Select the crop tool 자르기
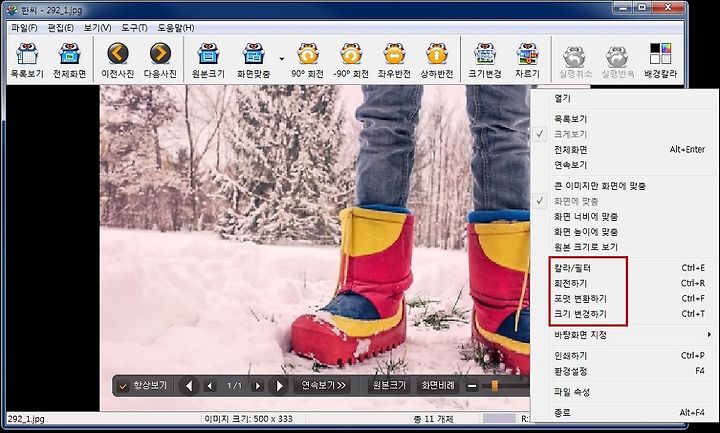 tap(527, 60)
